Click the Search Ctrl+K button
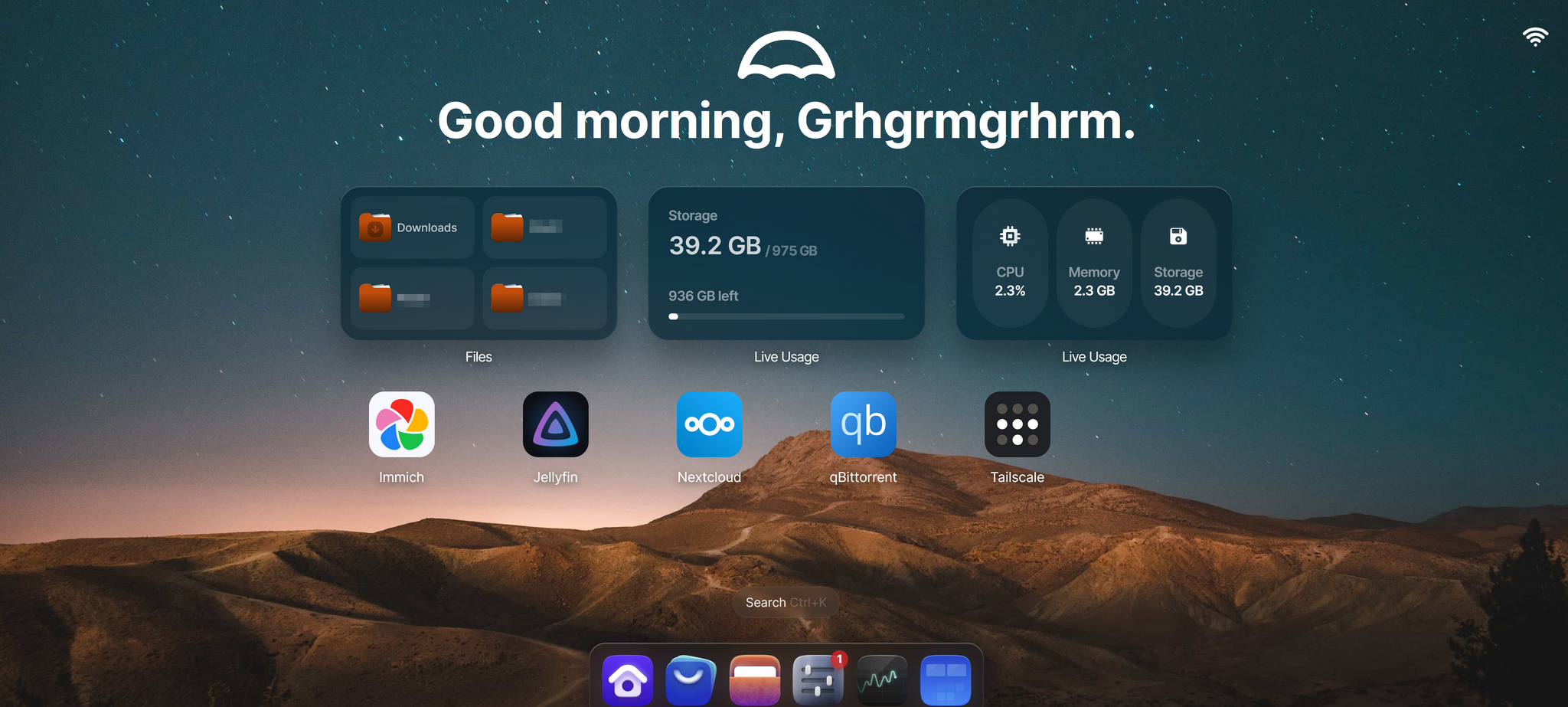This screenshot has height=707, width=1568. pos(786,603)
